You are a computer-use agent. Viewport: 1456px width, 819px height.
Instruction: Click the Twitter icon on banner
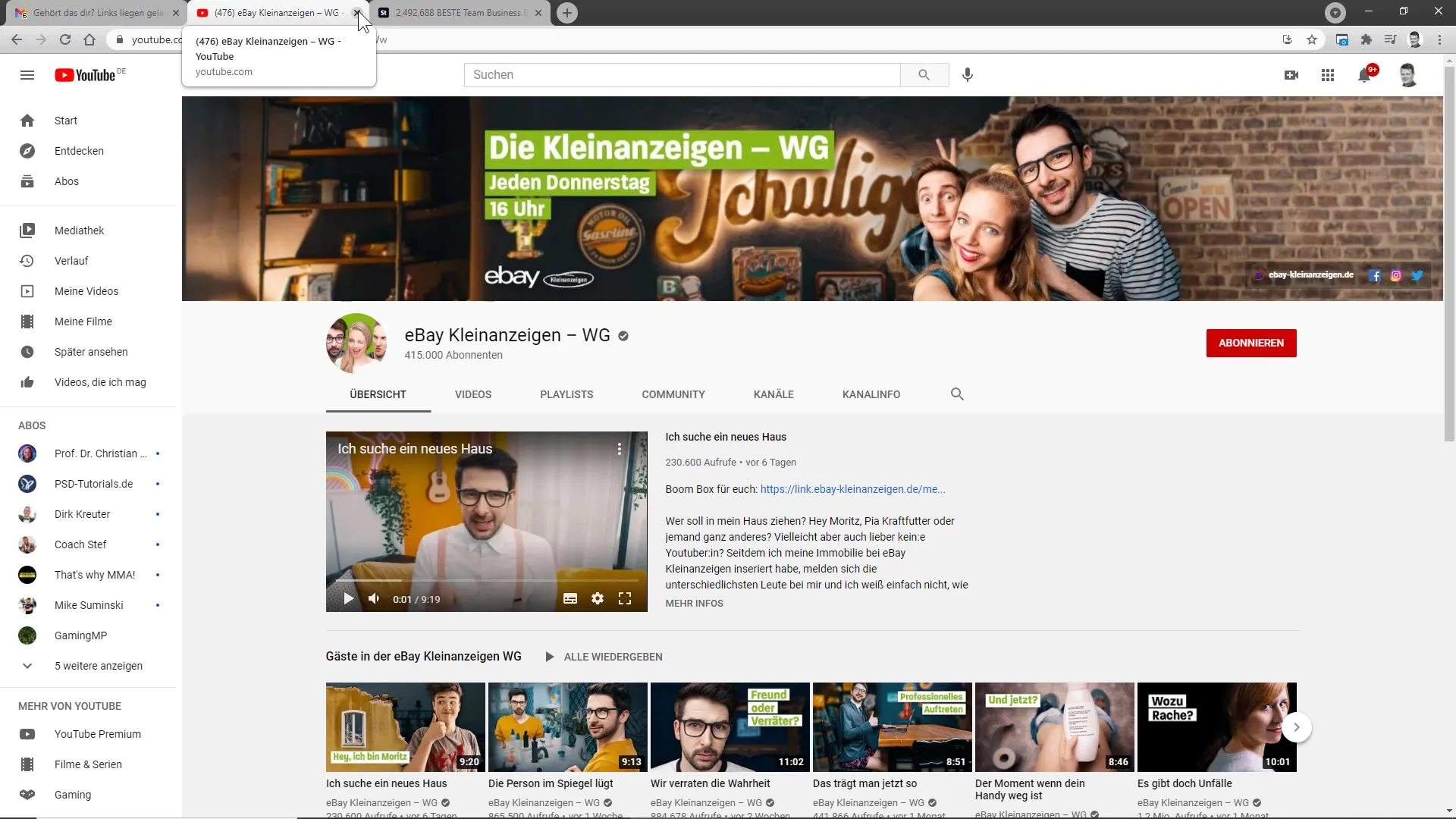point(1417,275)
